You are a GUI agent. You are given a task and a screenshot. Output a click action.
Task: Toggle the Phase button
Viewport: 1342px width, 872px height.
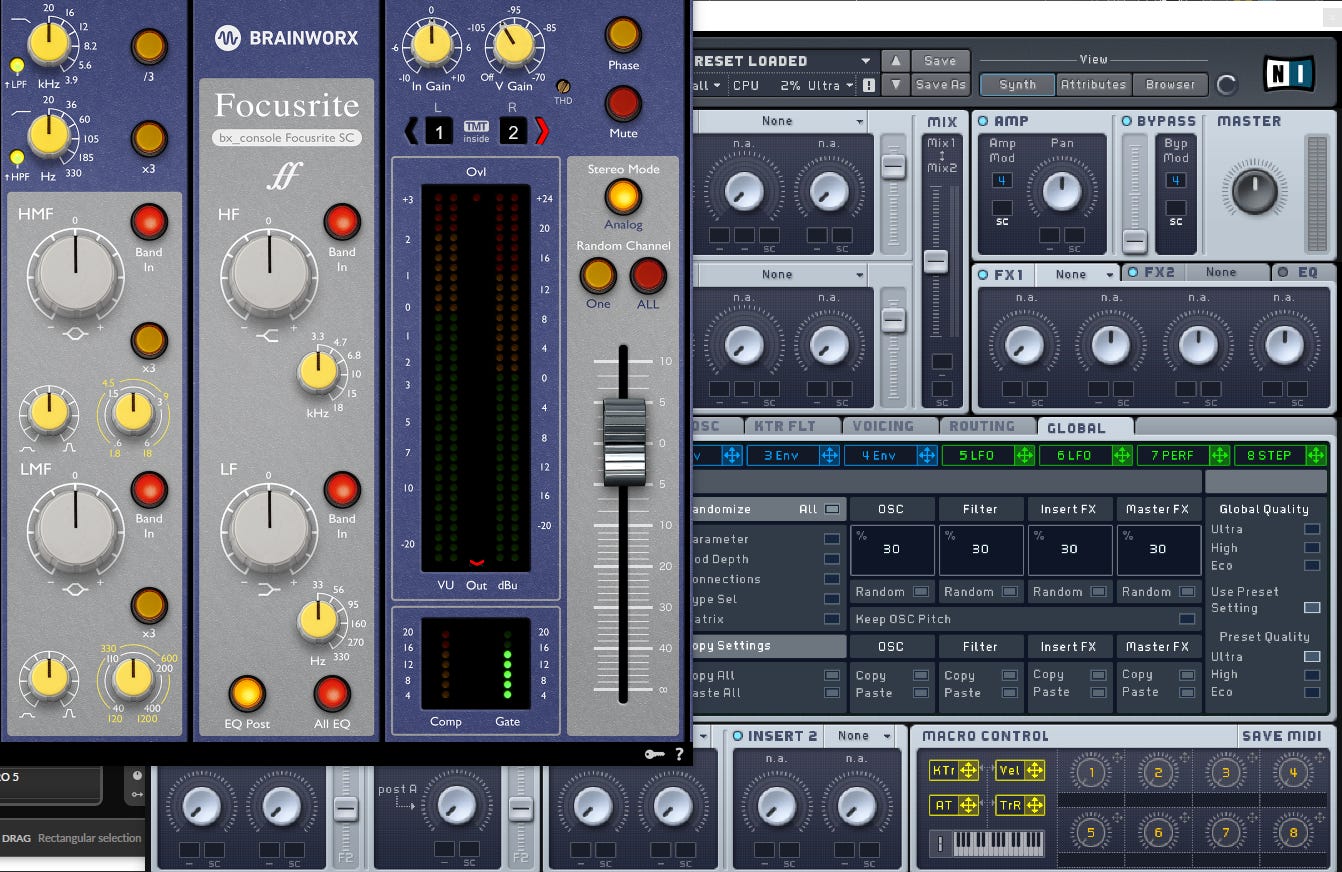(623, 35)
